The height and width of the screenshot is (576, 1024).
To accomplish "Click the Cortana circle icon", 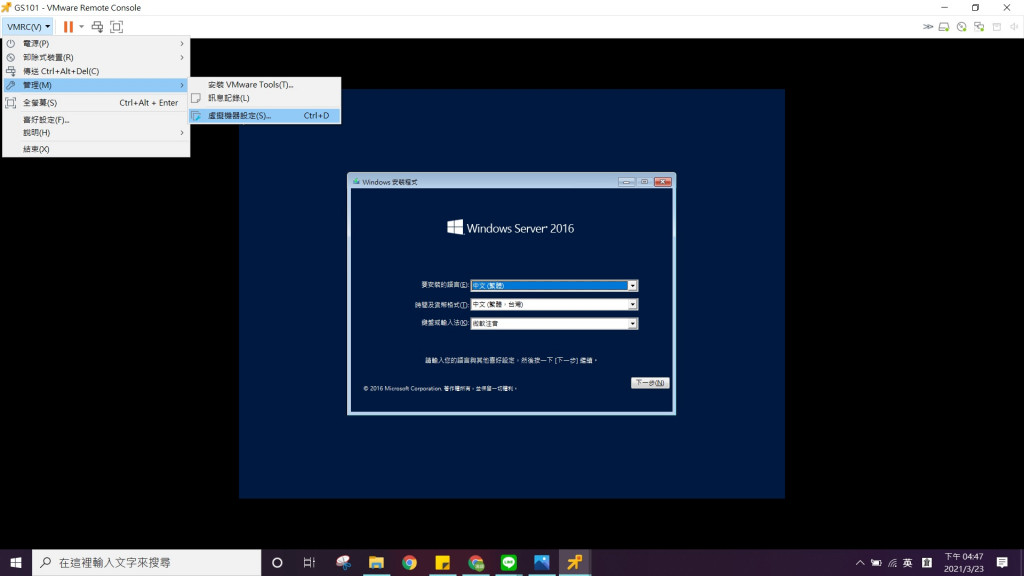I will click(x=277, y=562).
